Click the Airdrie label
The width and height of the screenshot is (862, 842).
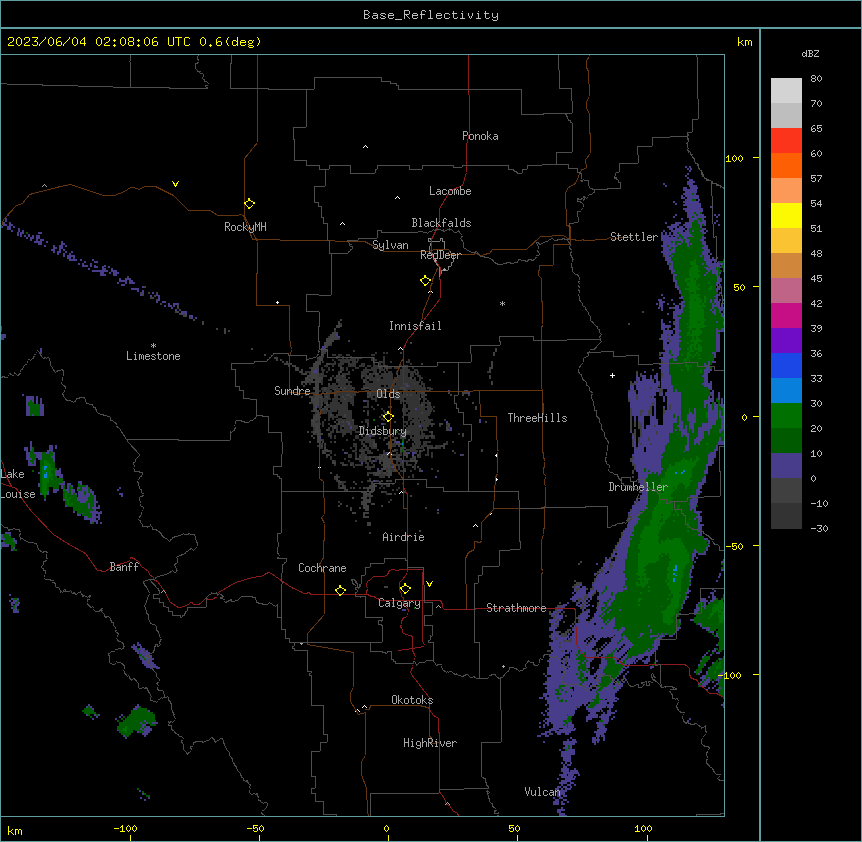pos(403,537)
